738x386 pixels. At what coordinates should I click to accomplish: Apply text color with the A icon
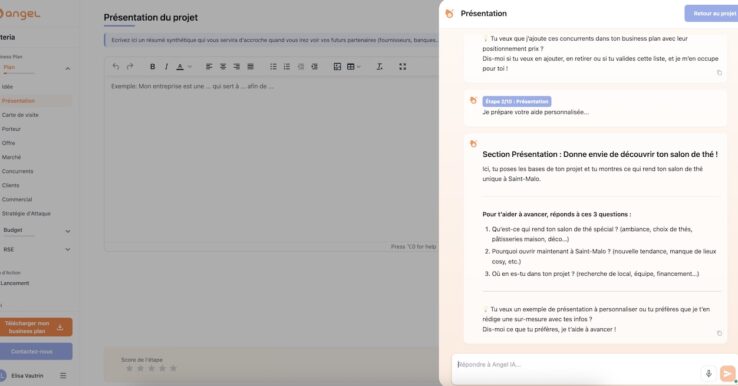click(180, 67)
